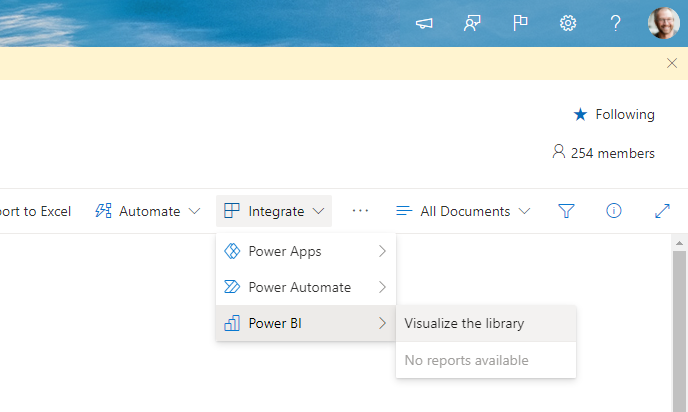This screenshot has width=688, height=412.
Task: Select Visualize the library
Action: click(x=464, y=323)
